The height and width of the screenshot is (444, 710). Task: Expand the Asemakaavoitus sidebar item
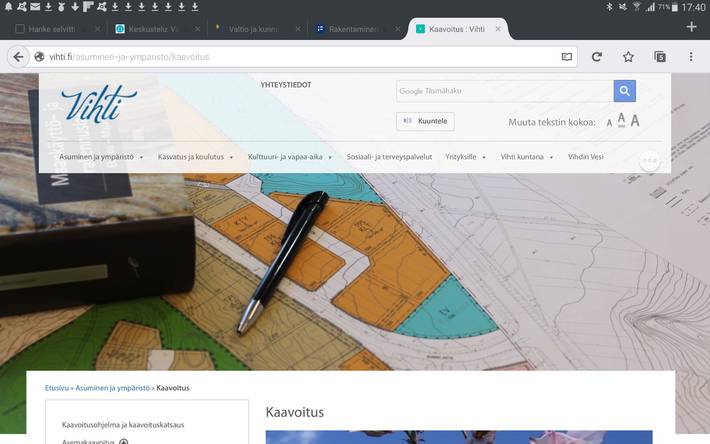coord(123,440)
